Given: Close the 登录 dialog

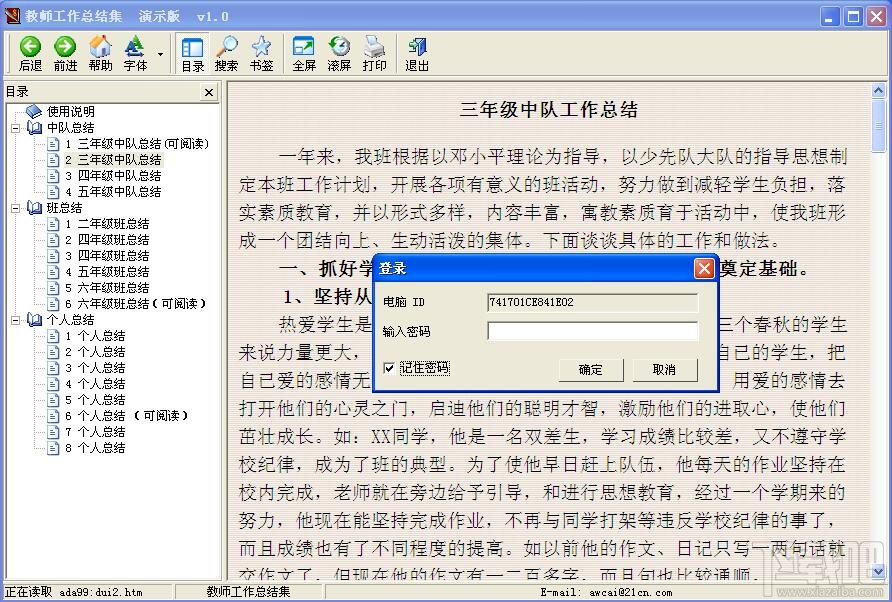Looking at the screenshot, I should click(x=704, y=269).
